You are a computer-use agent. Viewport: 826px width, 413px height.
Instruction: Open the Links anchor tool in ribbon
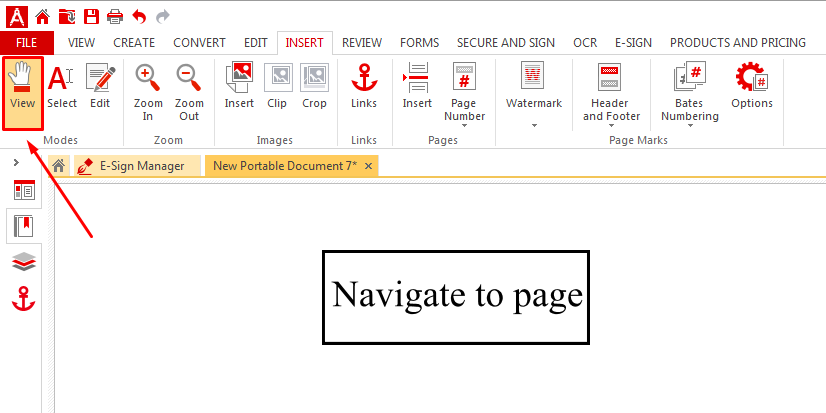click(x=364, y=86)
